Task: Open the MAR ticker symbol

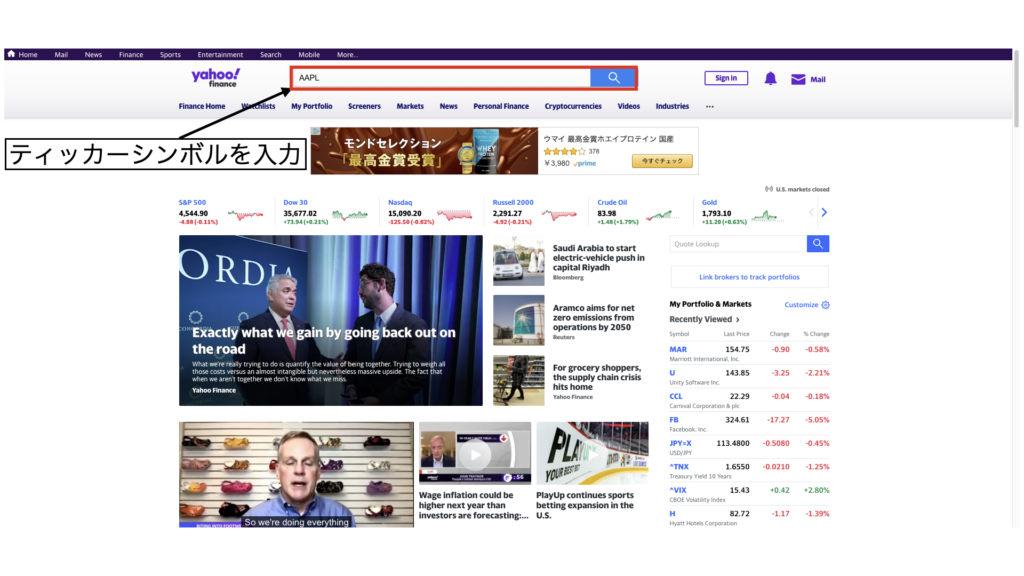Action: (678, 349)
